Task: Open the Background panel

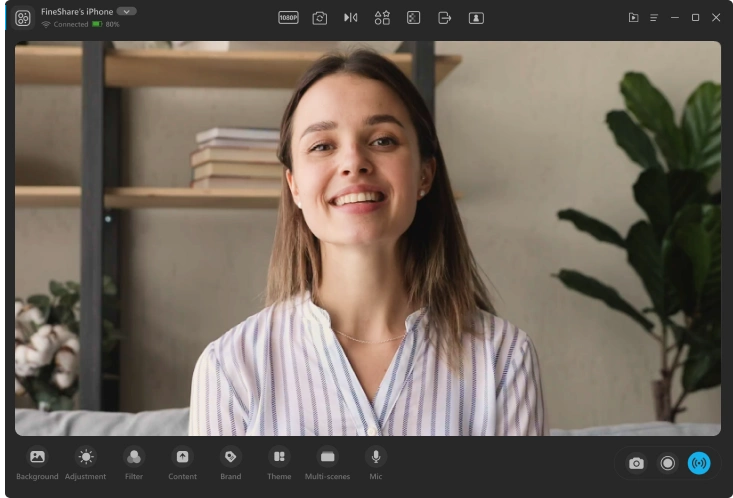Action: (x=37, y=457)
